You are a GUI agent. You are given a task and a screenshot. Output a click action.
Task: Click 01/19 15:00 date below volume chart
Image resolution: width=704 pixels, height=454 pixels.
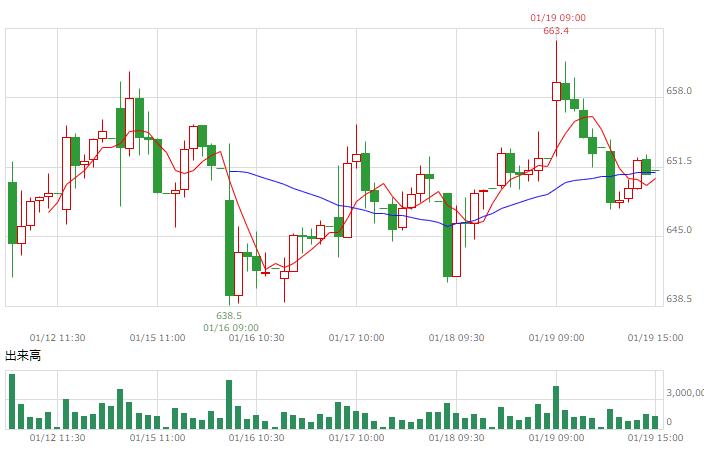[656, 437]
